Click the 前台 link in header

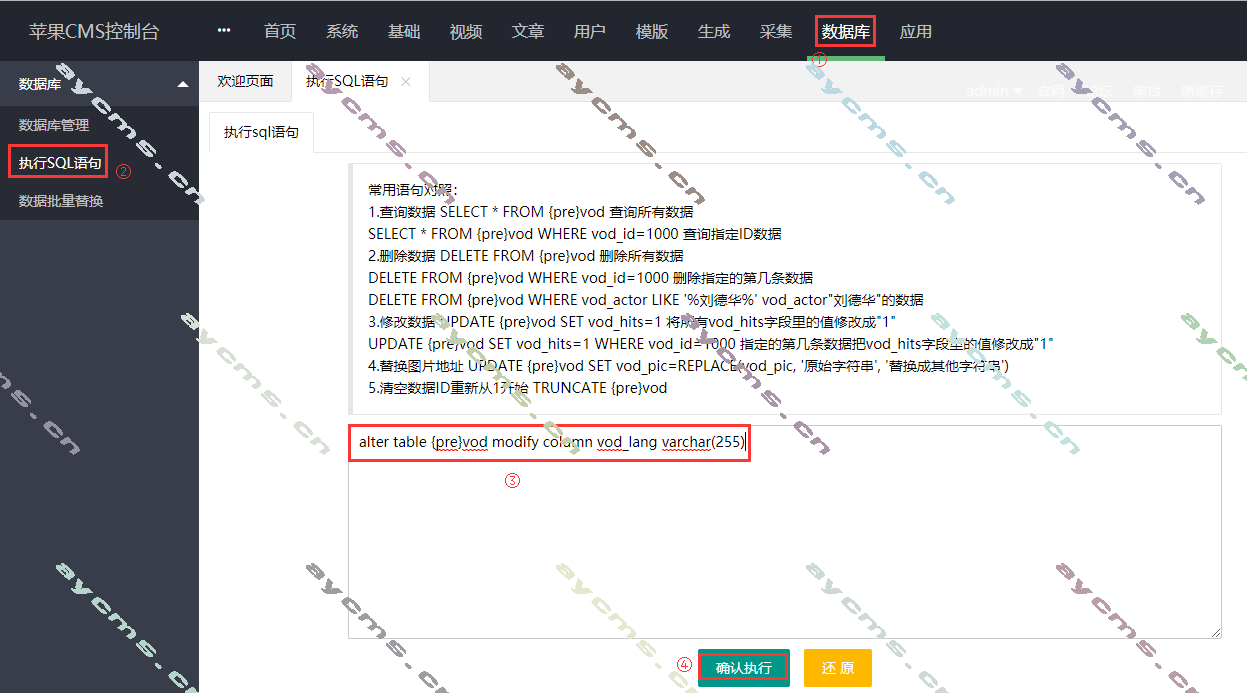click(1146, 91)
